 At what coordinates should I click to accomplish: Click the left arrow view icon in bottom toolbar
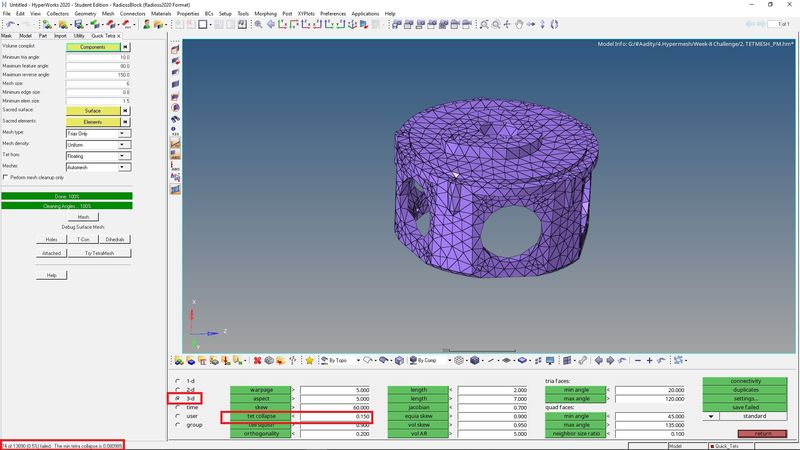coord(598,361)
